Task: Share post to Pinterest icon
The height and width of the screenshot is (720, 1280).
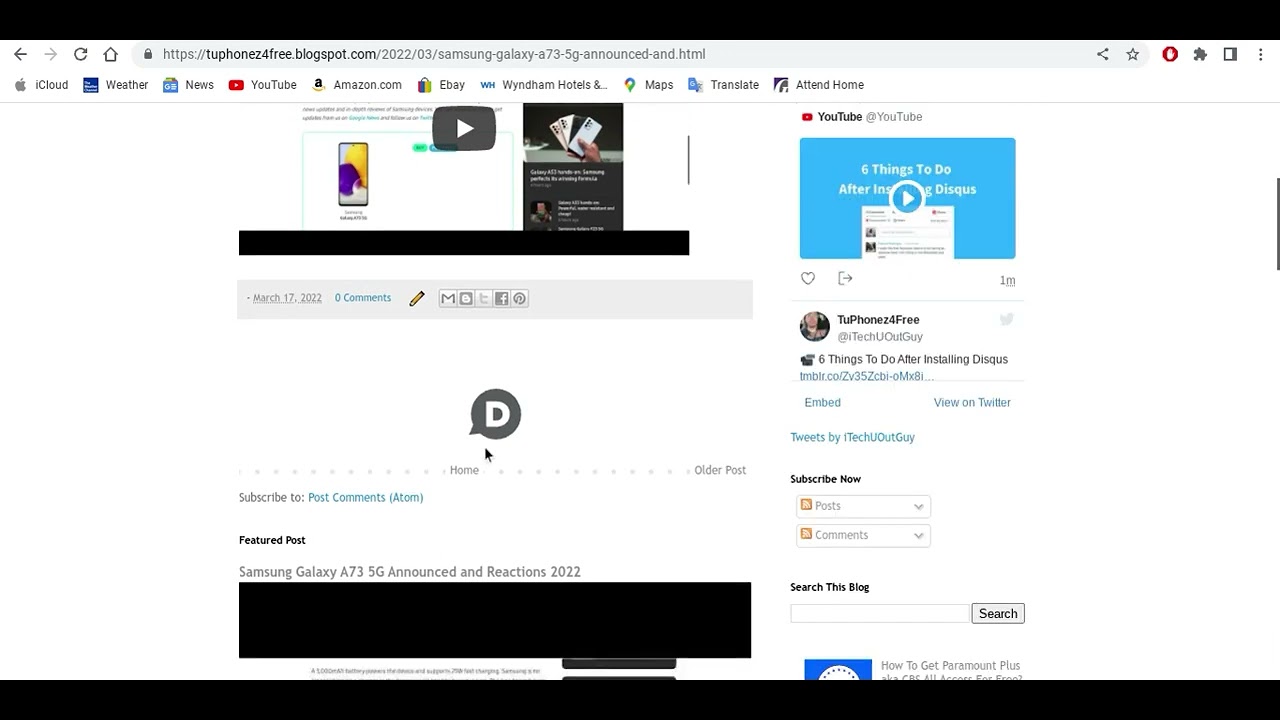Action: click(520, 298)
